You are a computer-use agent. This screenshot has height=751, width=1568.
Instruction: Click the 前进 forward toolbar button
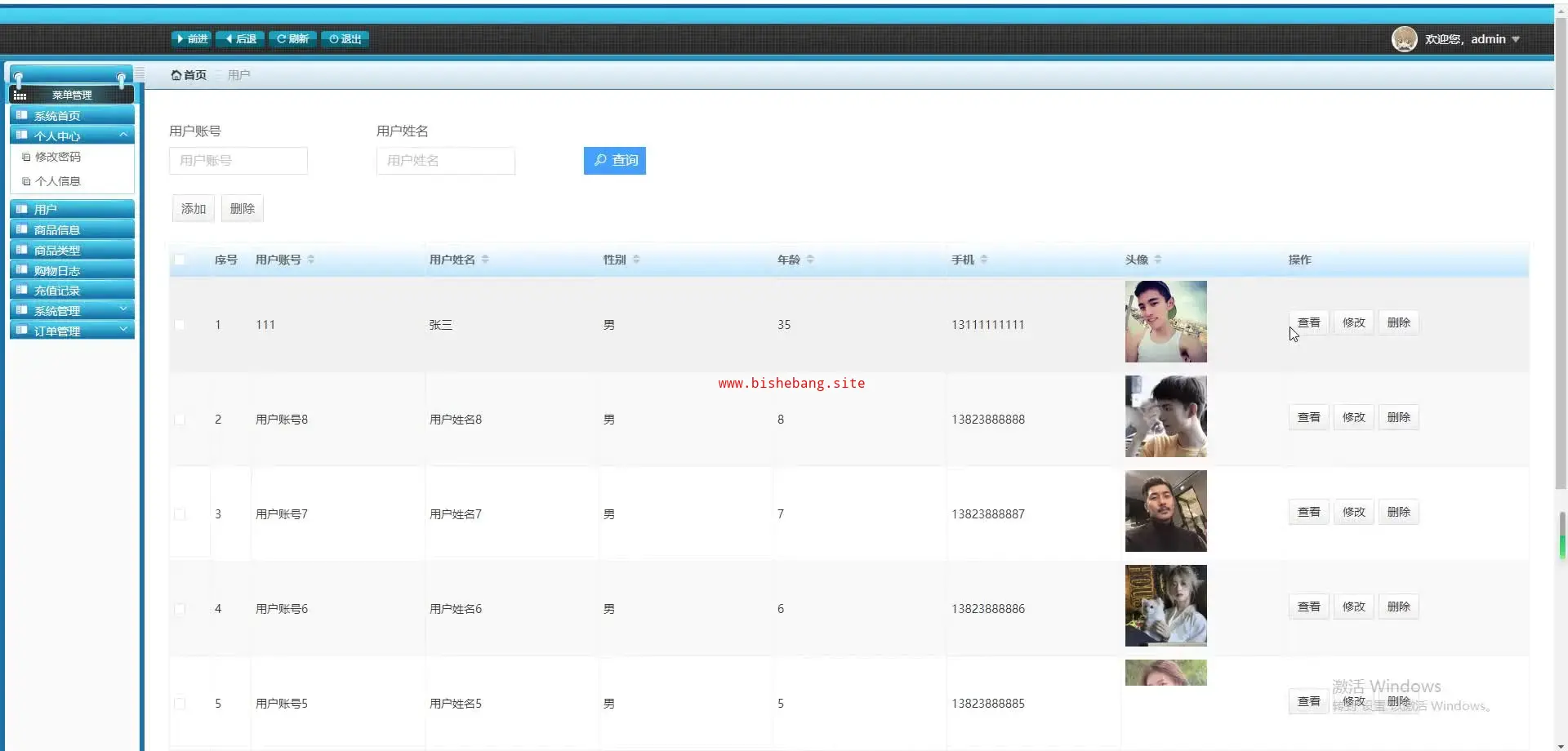192,39
